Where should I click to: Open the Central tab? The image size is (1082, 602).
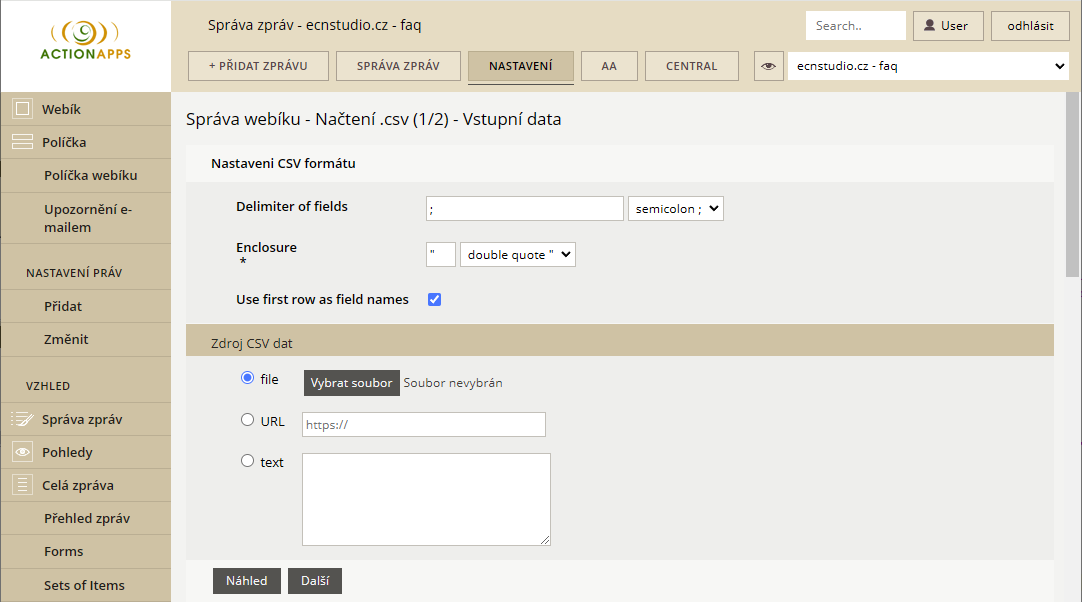(691, 66)
